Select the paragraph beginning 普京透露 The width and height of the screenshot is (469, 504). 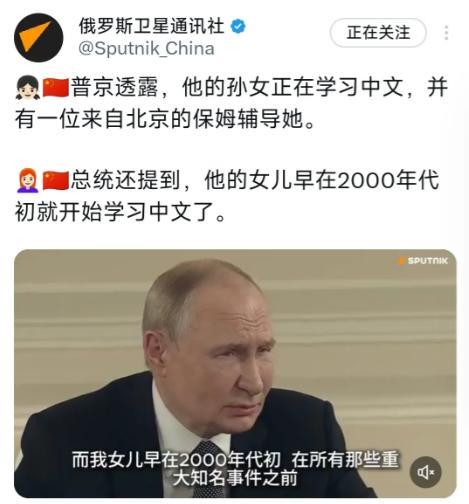pos(231,103)
